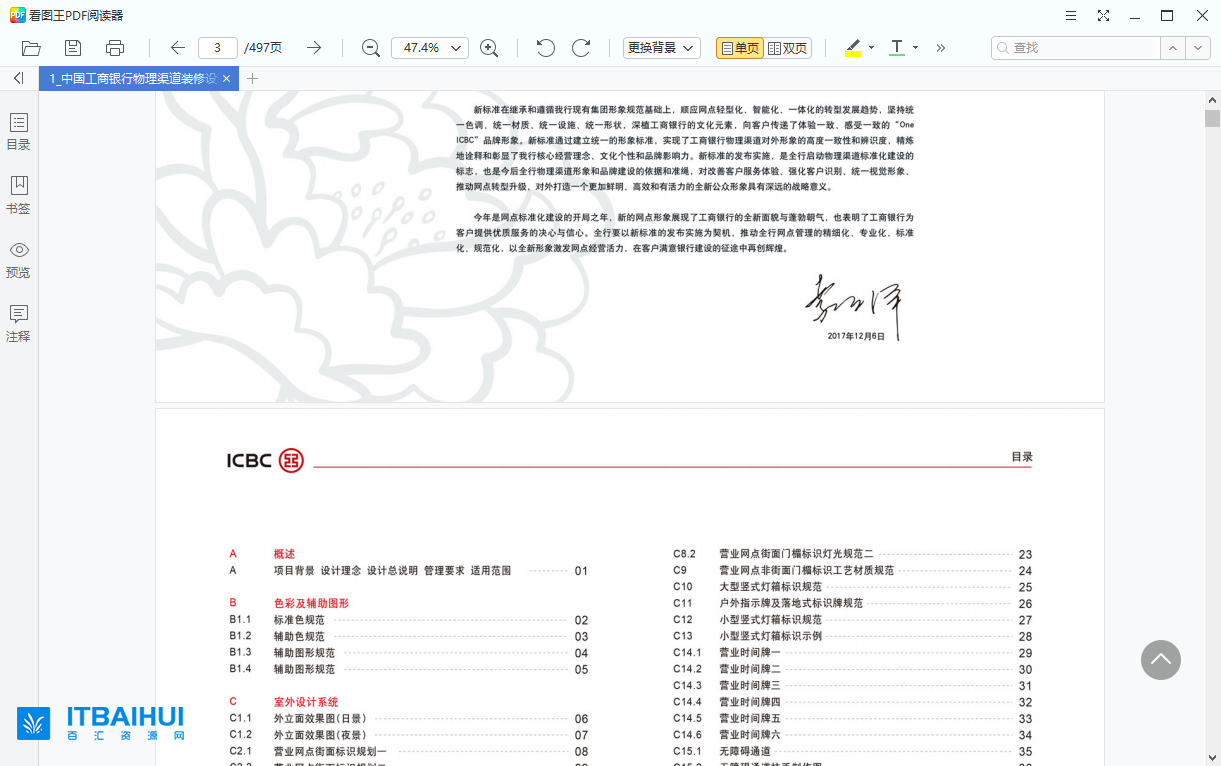Click the 查找 search input box
1221x766 pixels.
(x=1075, y=48)
